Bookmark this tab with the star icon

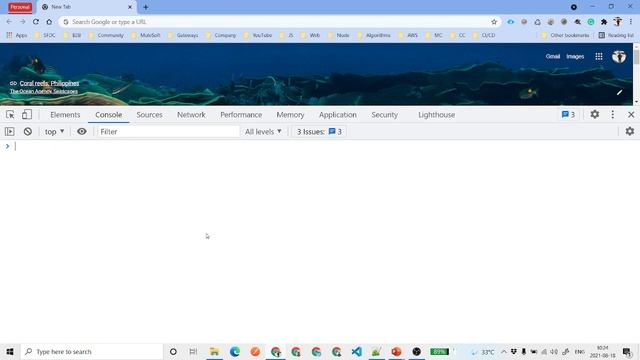pyautogui.click(x=494, y=22)
